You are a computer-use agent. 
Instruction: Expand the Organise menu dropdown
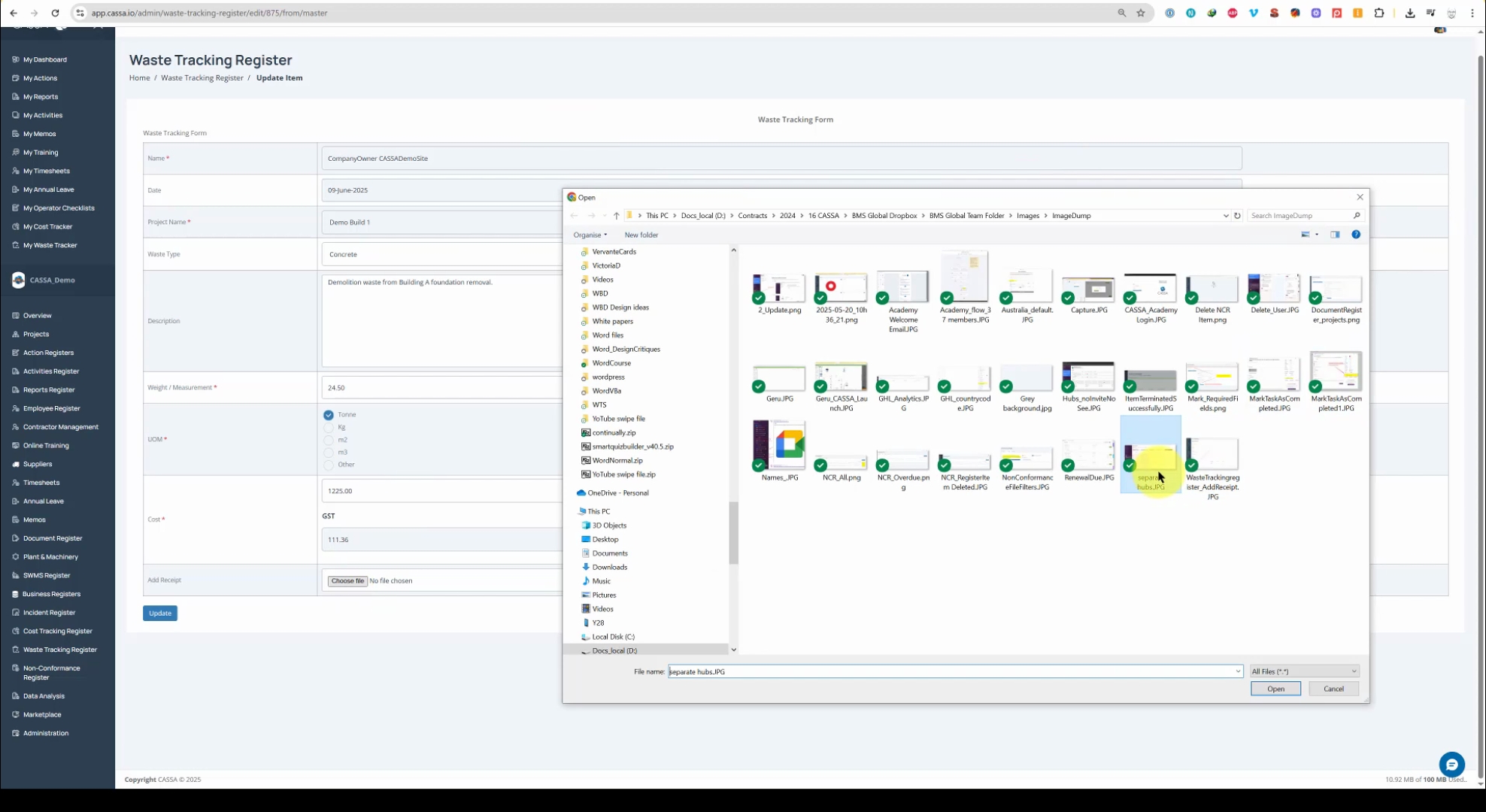(x=590, y=235)
